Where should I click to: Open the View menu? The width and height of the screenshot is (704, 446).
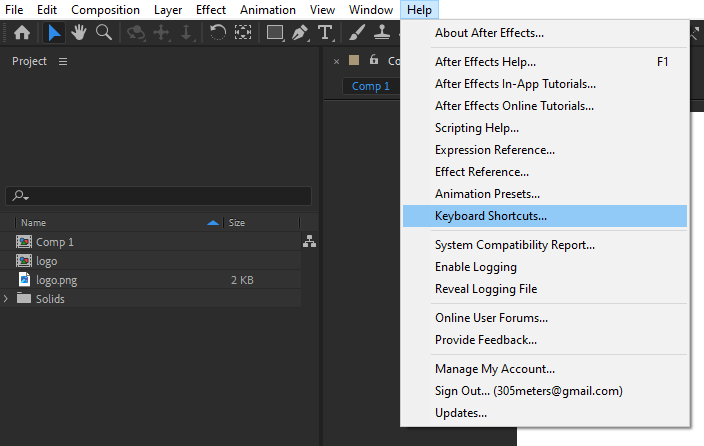pos(322,9)
